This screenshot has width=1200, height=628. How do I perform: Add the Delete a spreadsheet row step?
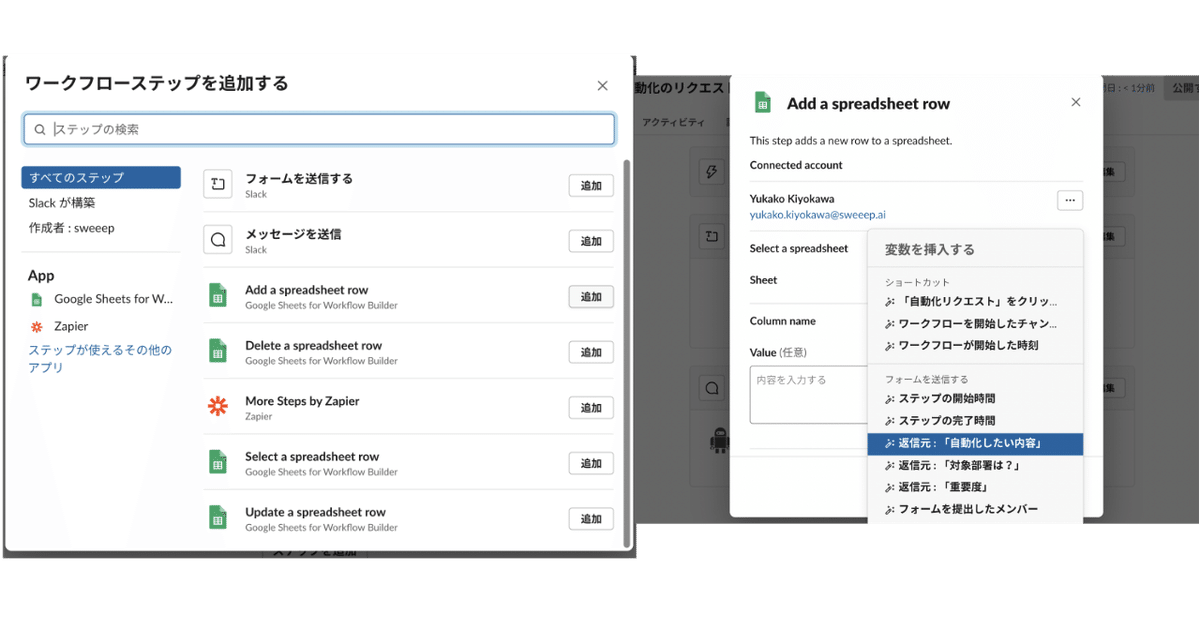591,352
